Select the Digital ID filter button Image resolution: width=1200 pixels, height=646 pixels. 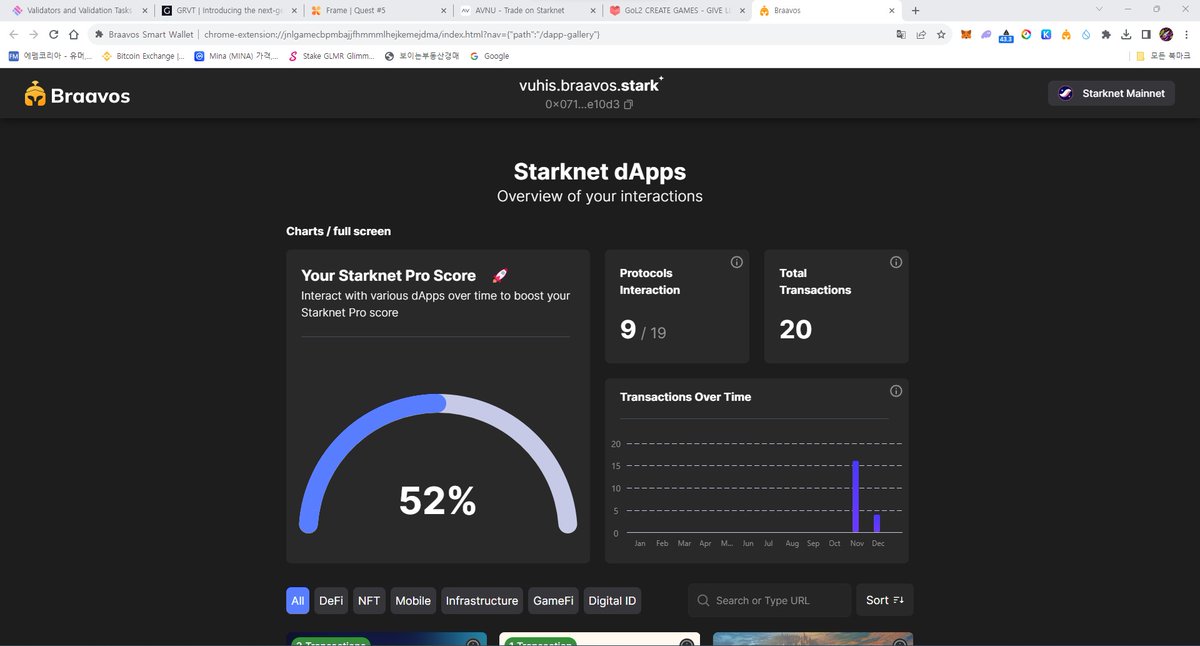tap(612, 600)
